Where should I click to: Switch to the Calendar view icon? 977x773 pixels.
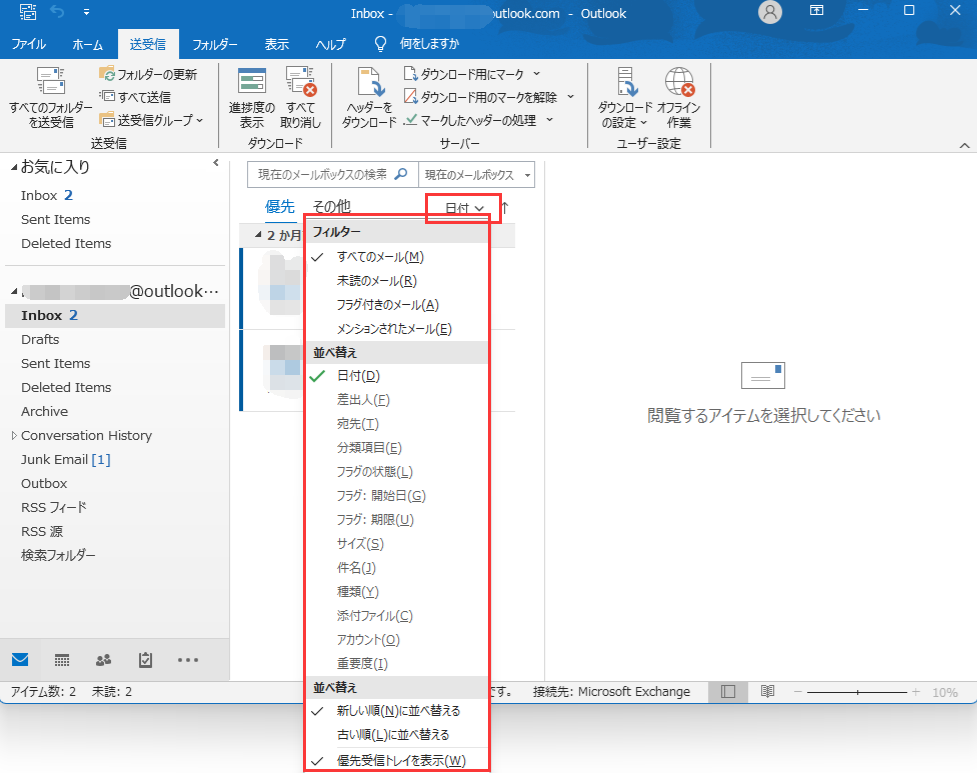[x=61, y=660]
